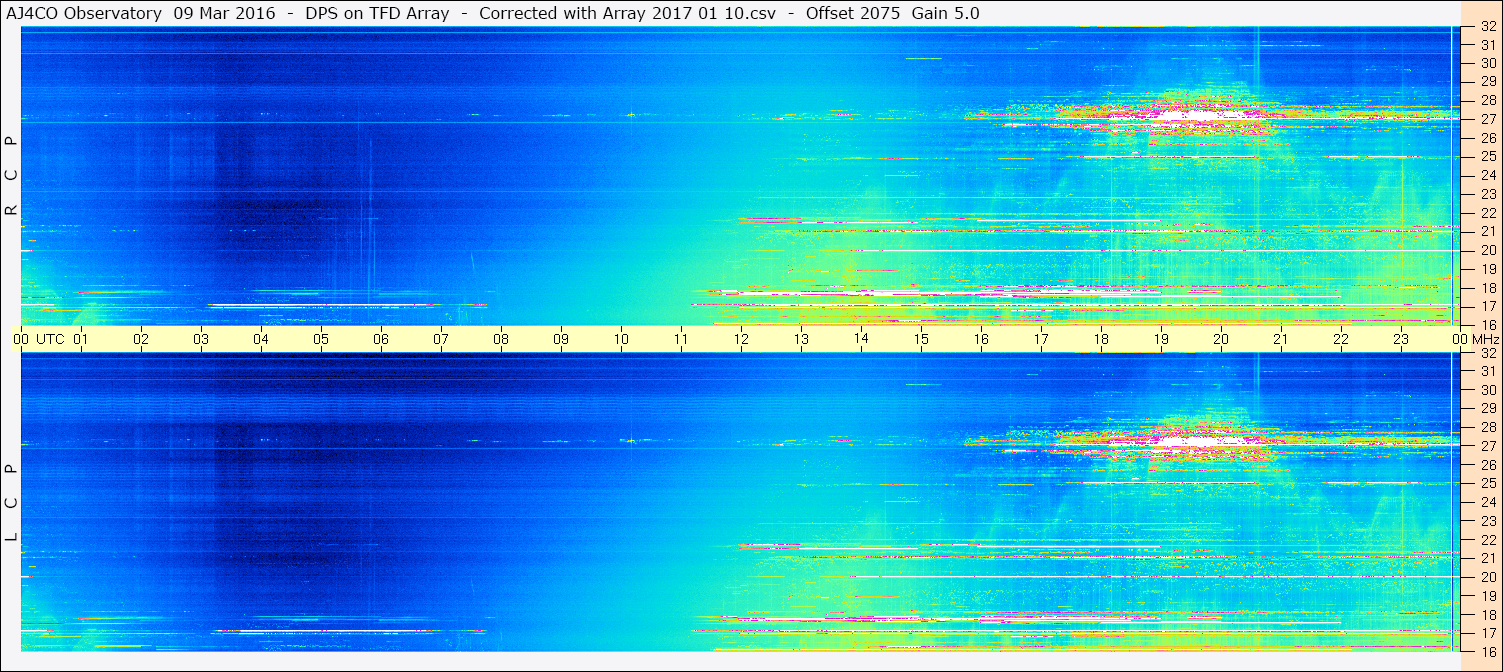Click 28 MHz on RCP frequency scale
Viewport: 1503px width, 672px height.
tap(1488, 100)
